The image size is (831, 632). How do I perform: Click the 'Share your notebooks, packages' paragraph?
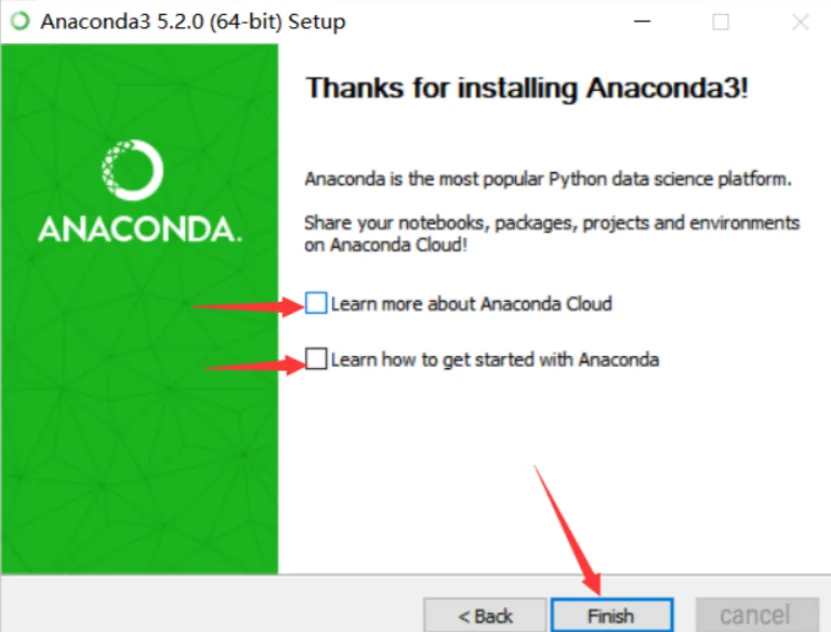[551, 234]
